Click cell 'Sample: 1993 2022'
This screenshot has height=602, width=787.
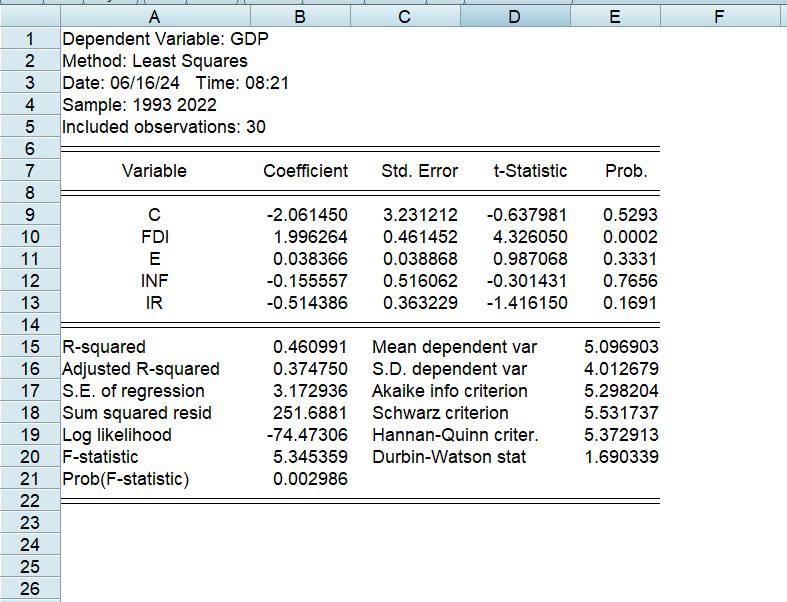click(139, 105)
